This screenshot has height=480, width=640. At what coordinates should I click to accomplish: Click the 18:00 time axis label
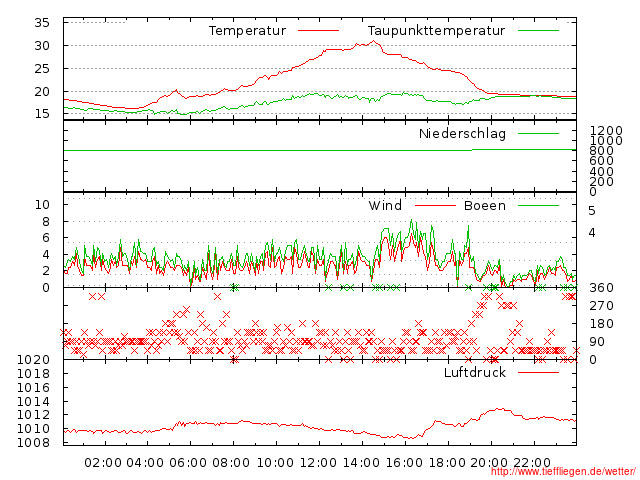click(447, 463)
